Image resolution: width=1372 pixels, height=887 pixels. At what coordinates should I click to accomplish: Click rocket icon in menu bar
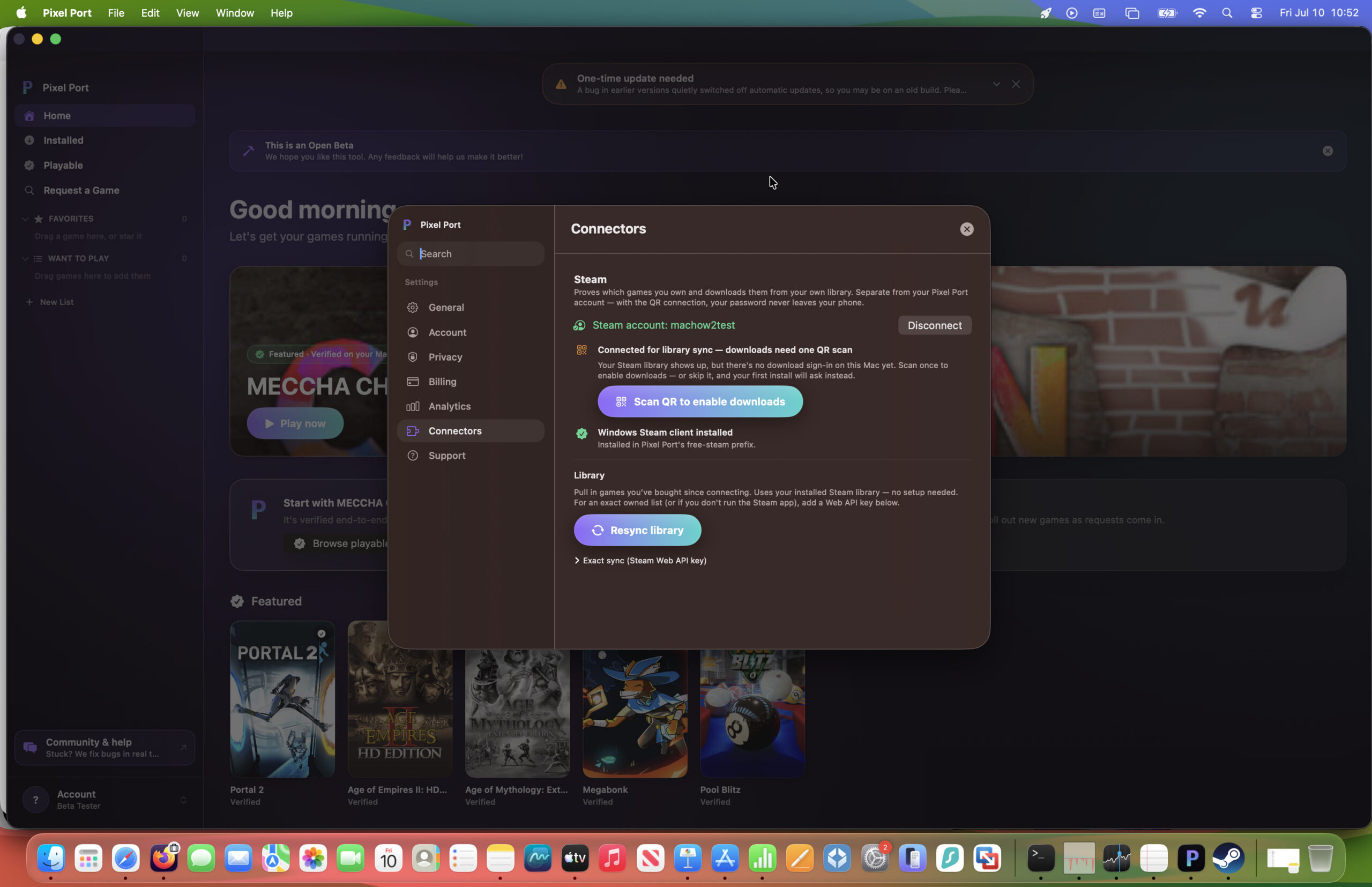point(1046,13)
